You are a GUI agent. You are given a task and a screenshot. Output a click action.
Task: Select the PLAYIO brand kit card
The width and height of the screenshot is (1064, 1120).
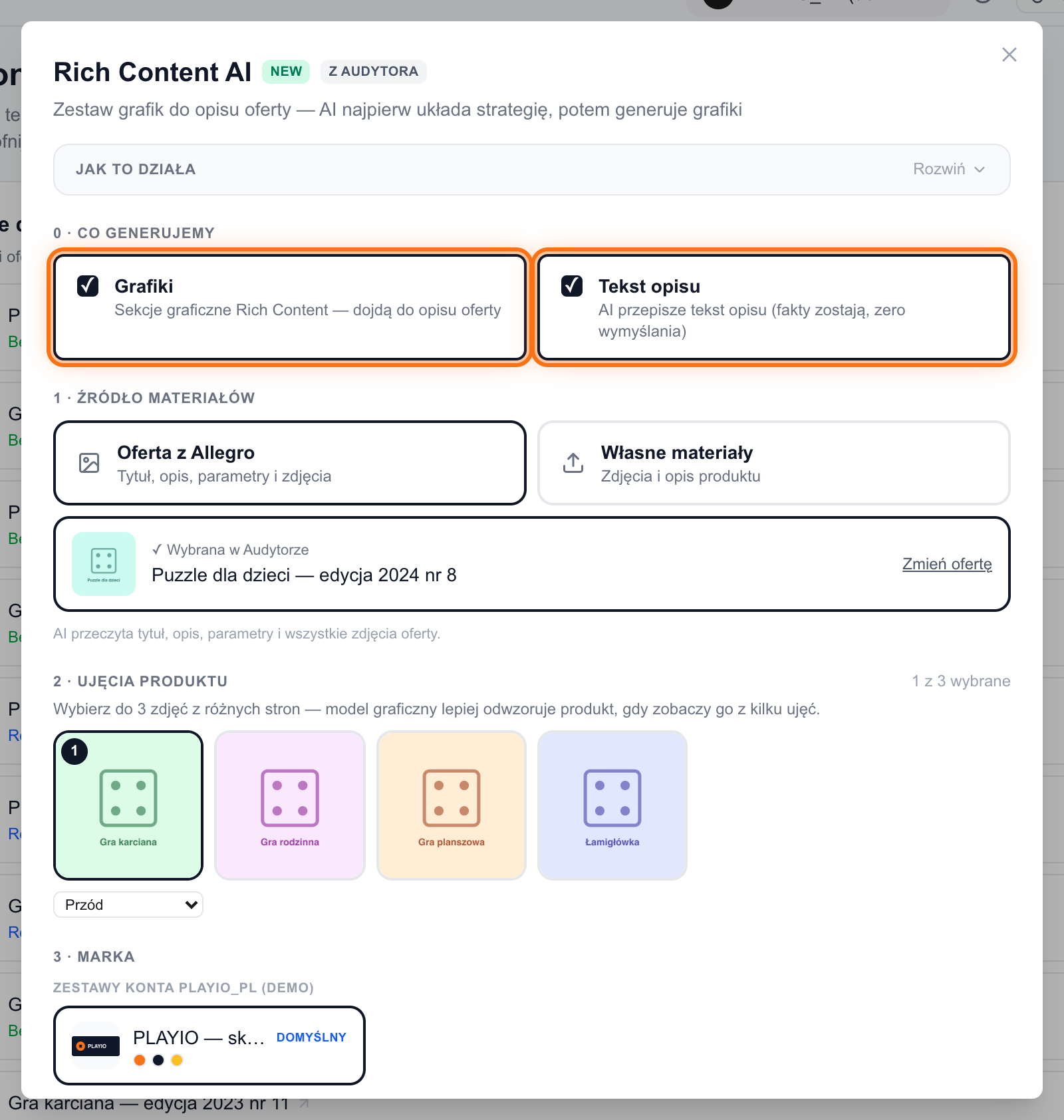click(x=209, y=1046)
